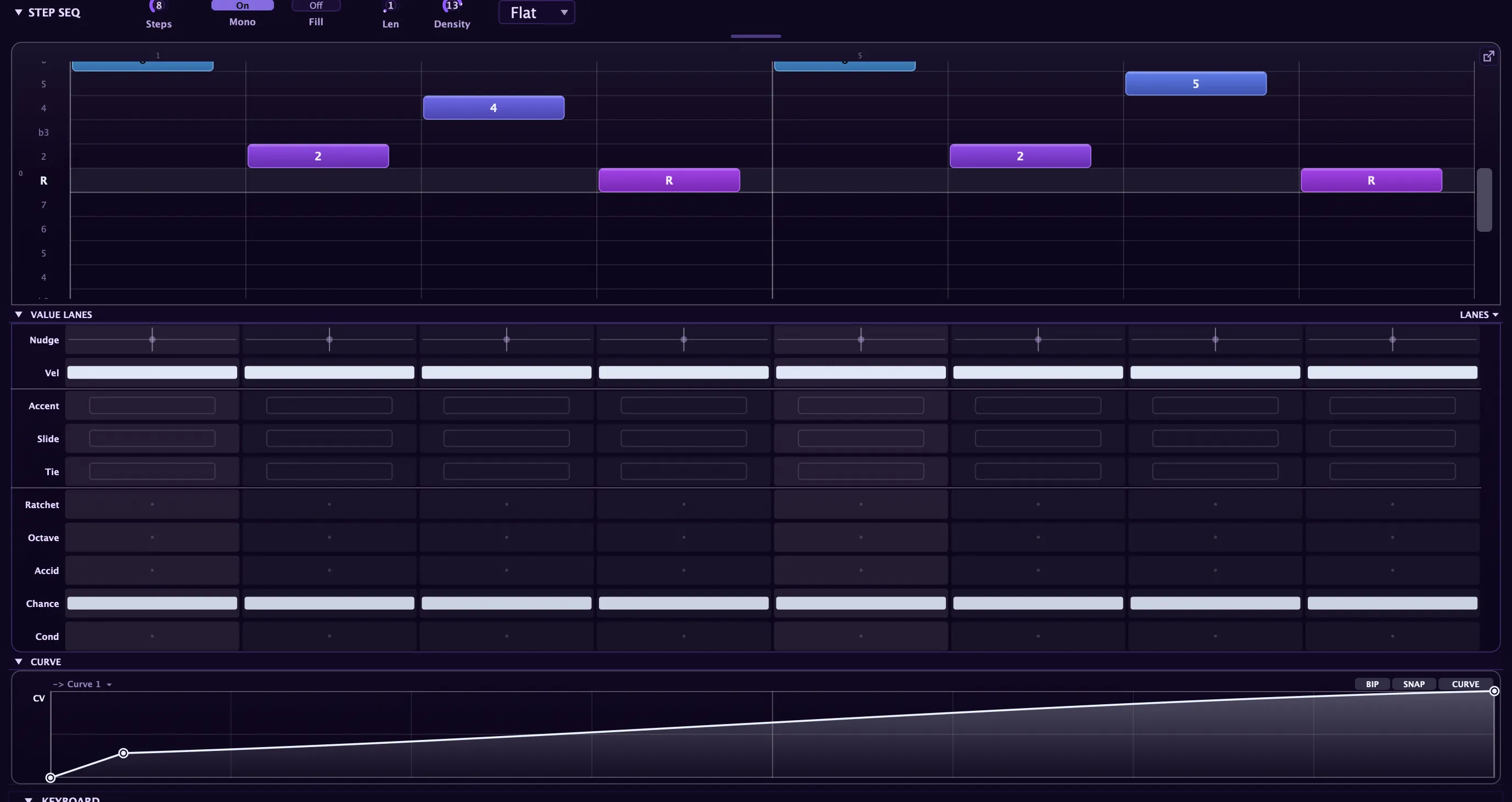Image resolution: width=1512 pixels, height=802 pixels.
Task: Toggle Fill currently Off
Action: [316, 5]
